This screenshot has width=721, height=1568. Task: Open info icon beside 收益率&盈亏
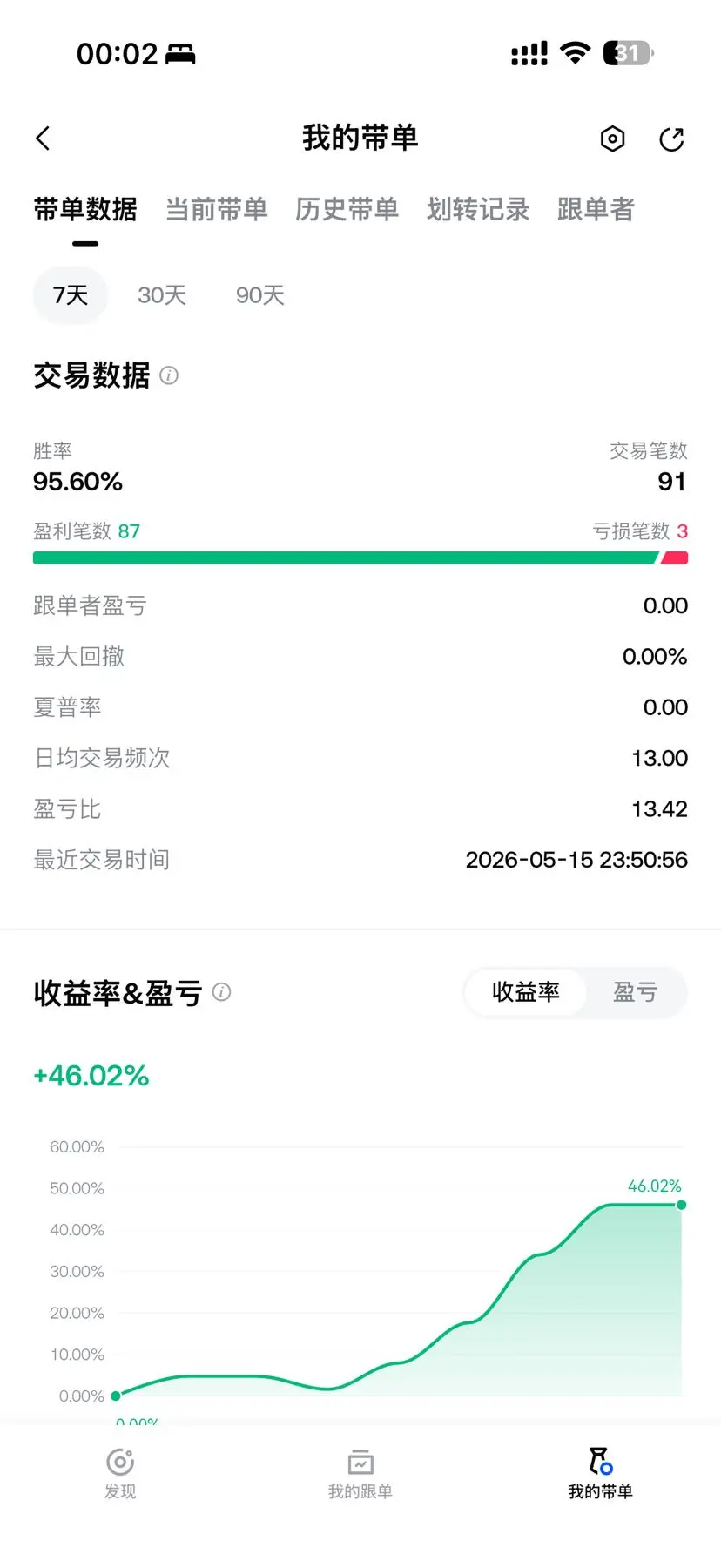[222, 992]
